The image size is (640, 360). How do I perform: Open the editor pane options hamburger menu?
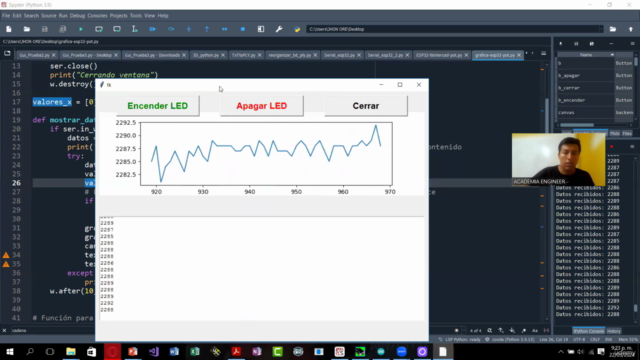(543, 53)
